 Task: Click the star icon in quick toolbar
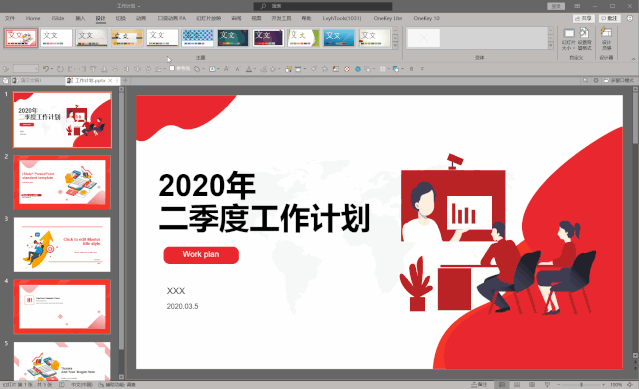point(325,69)
